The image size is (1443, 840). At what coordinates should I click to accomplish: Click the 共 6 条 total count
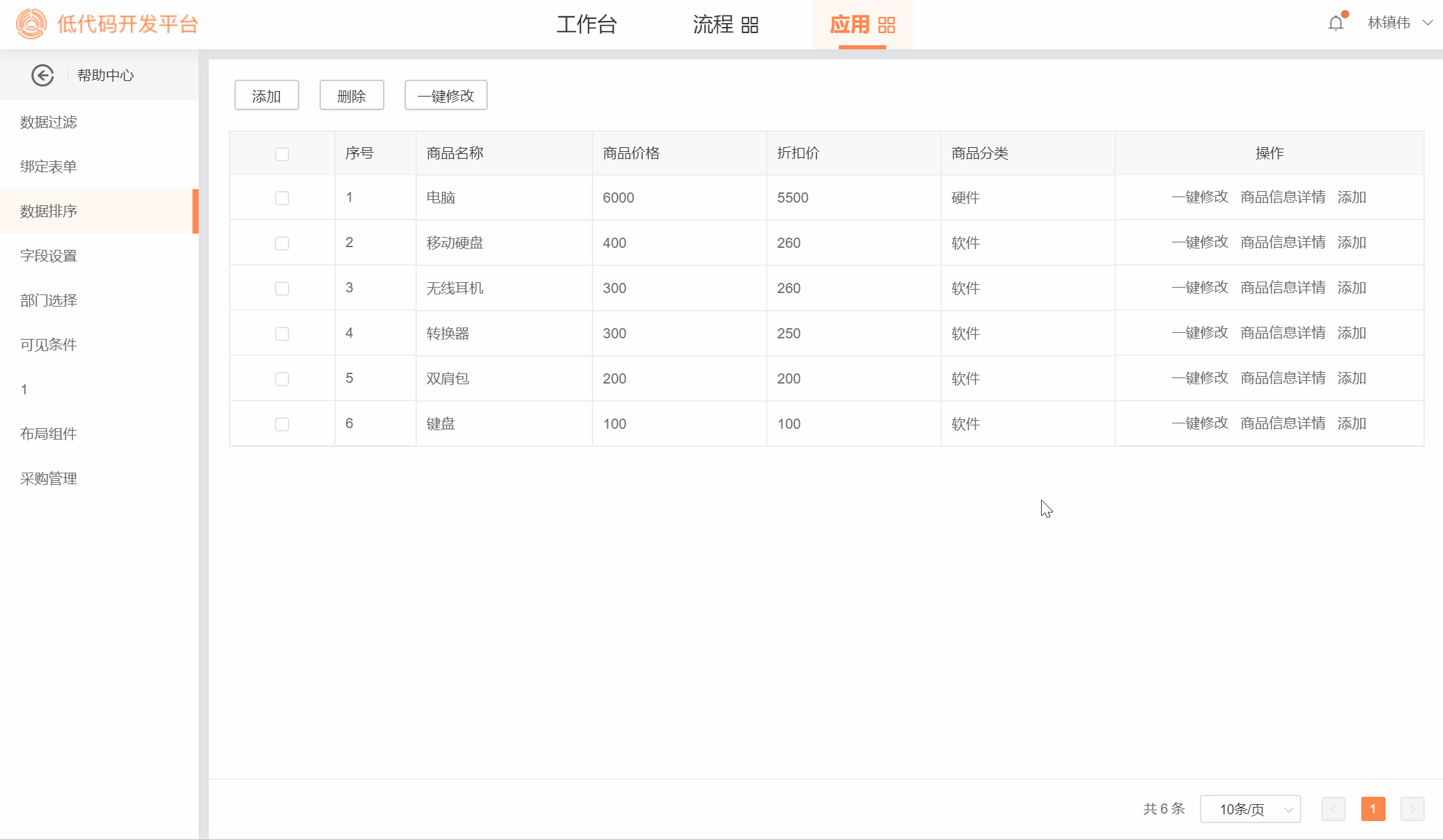[x=1164, y=809]
